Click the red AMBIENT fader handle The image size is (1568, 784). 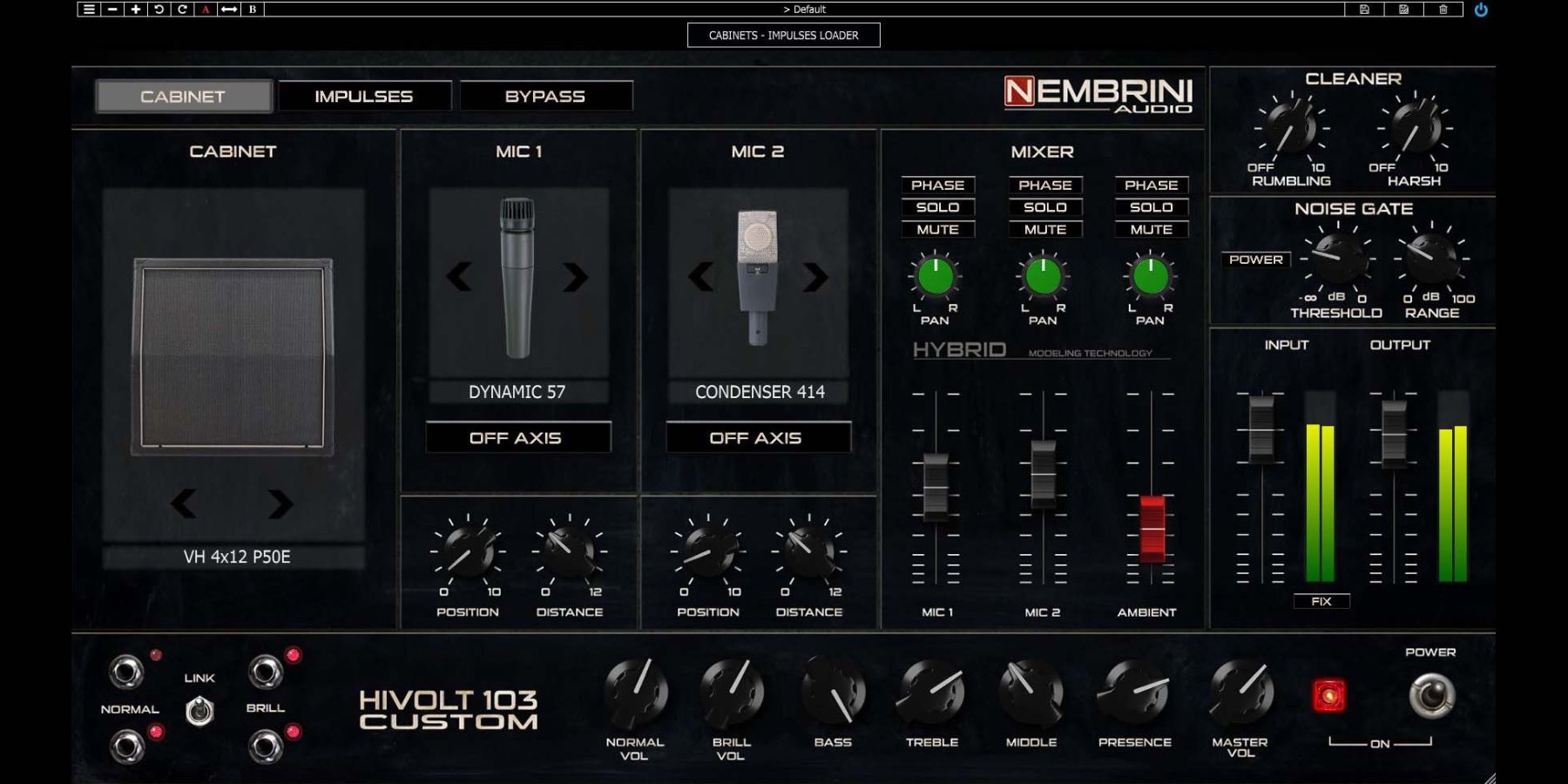click(1152, 527)
